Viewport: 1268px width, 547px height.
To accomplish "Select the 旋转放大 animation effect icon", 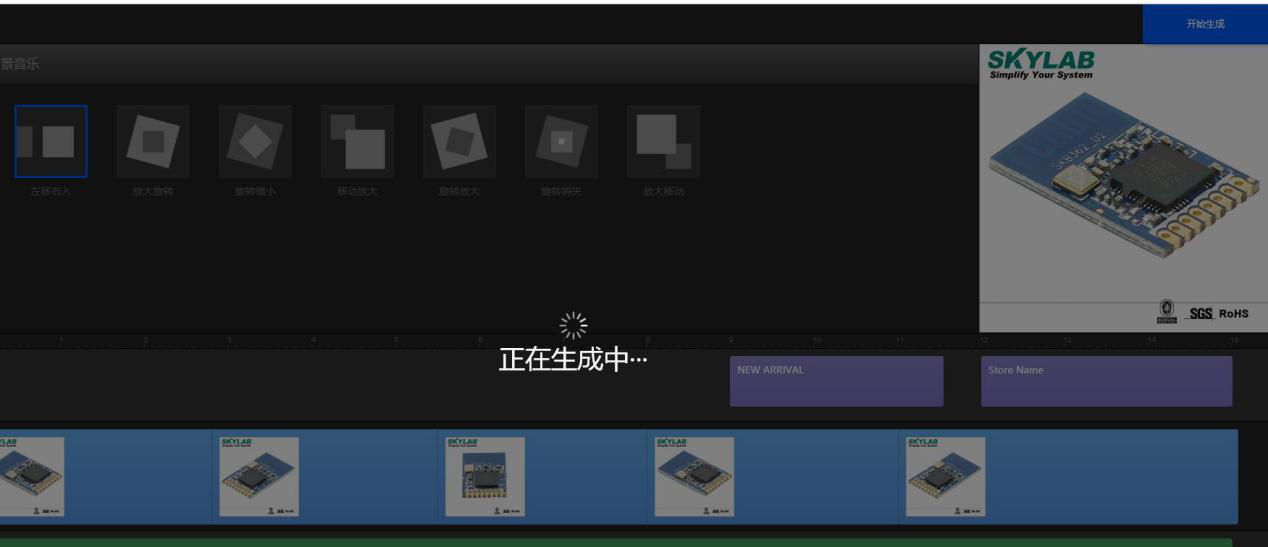I will pyautogui.click(x=459, y=142).
